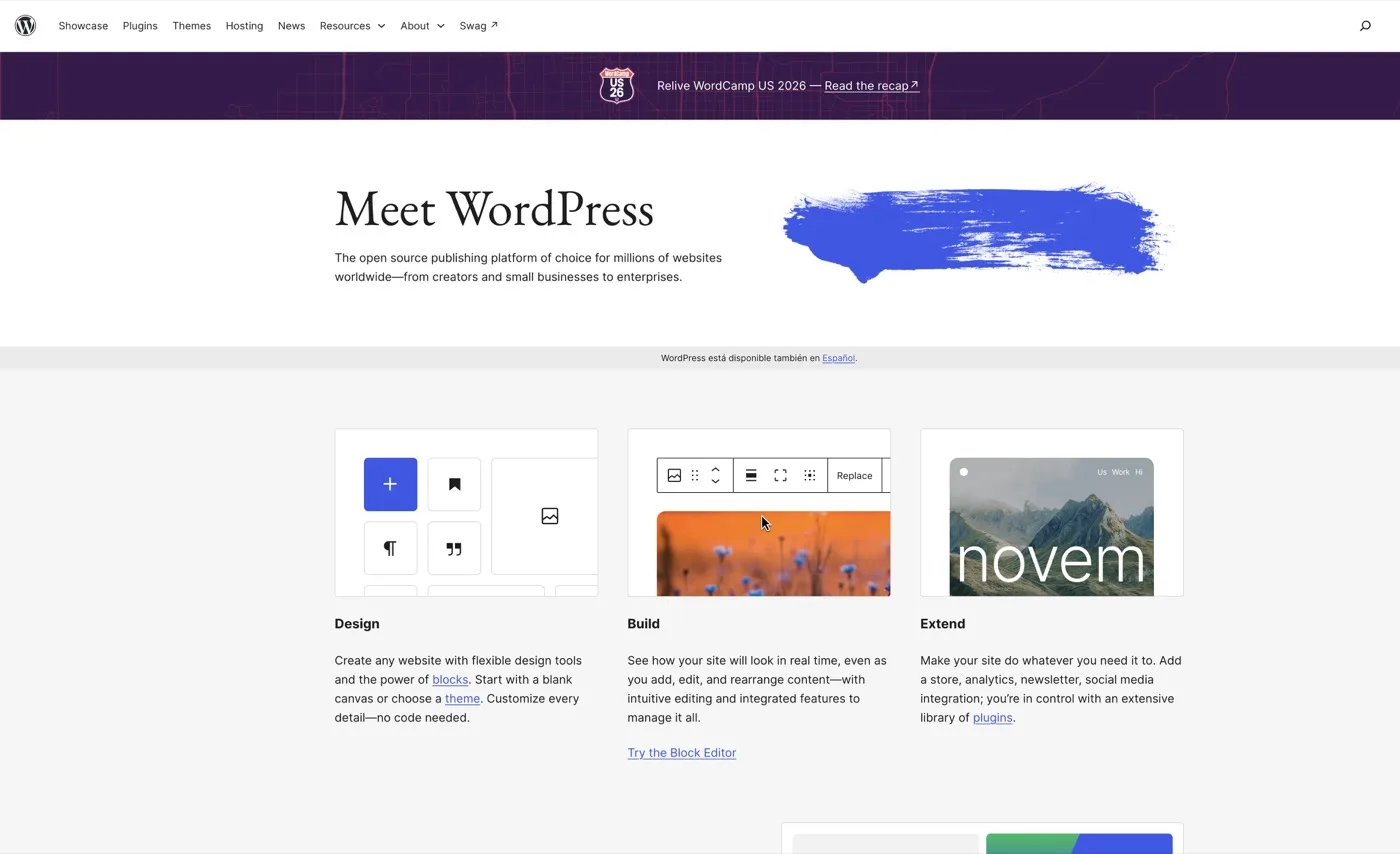This screenshot has width=1400, height=854.
Task: Click the Español language link
Action: 838,358
